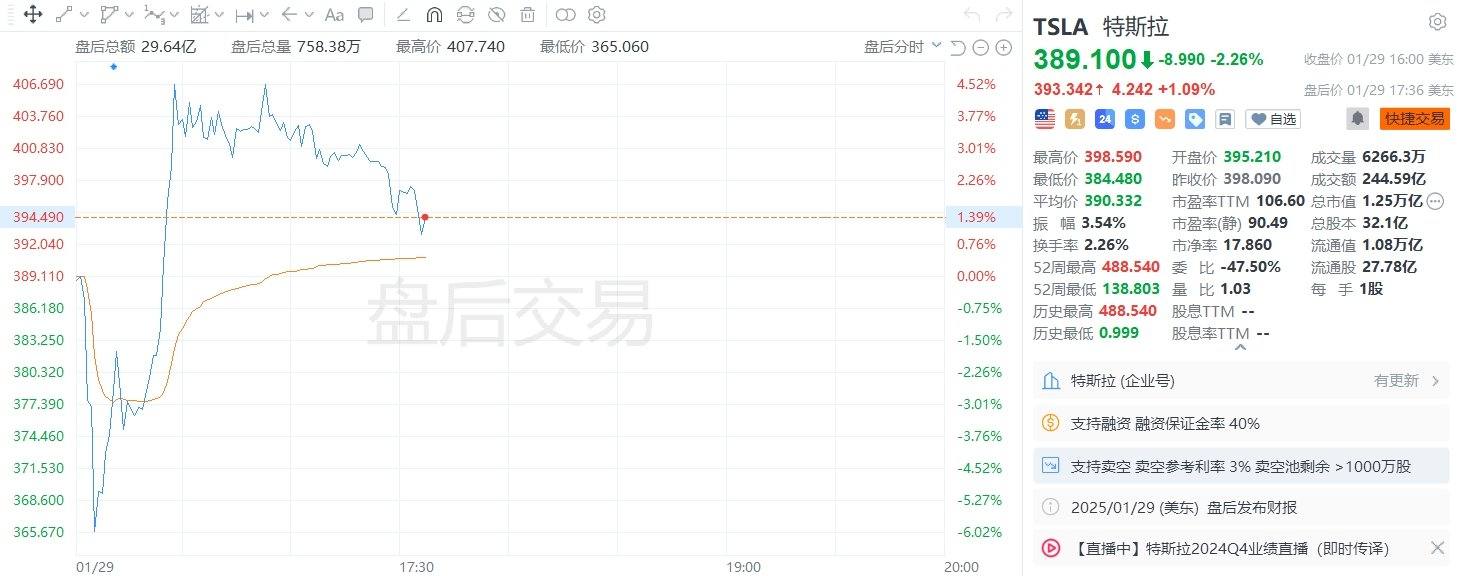Screen dimensions: 1461x576
Task: Open chart settings gear in toolbar
Action: (597, 15)
